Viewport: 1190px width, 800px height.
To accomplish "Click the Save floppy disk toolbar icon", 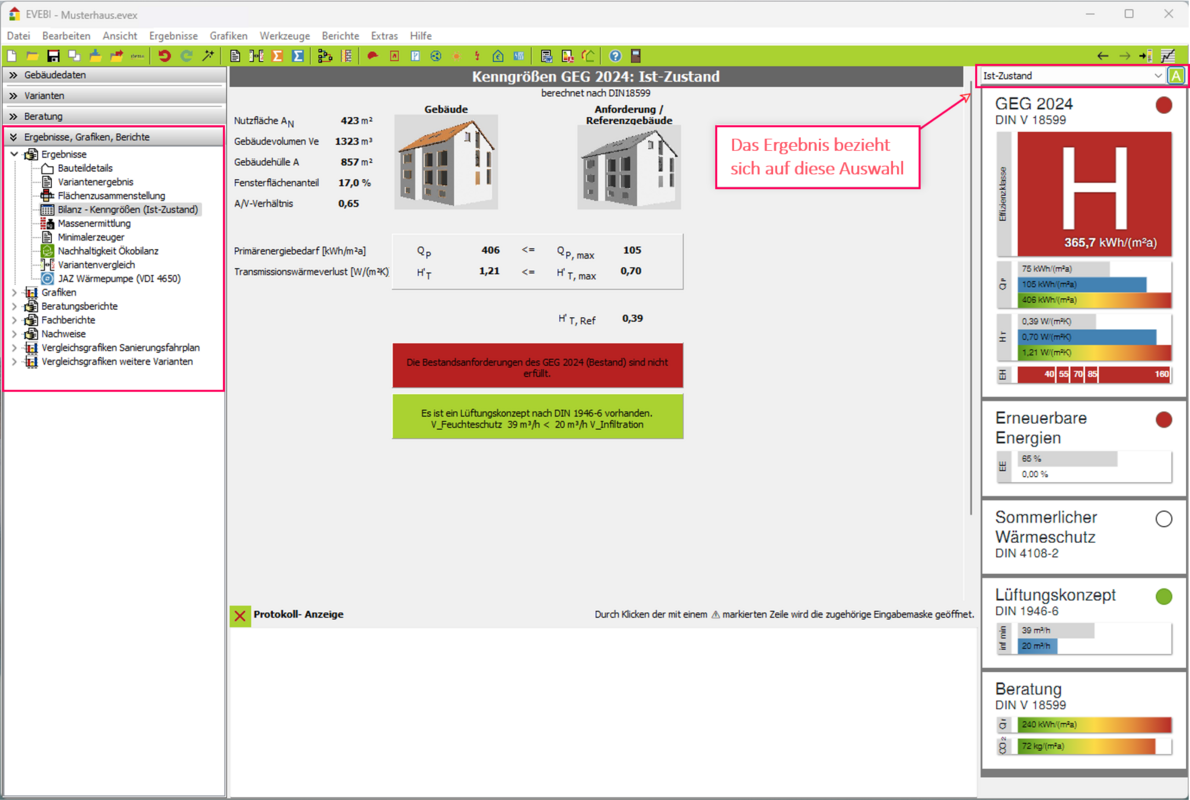I will click(53, 56).
